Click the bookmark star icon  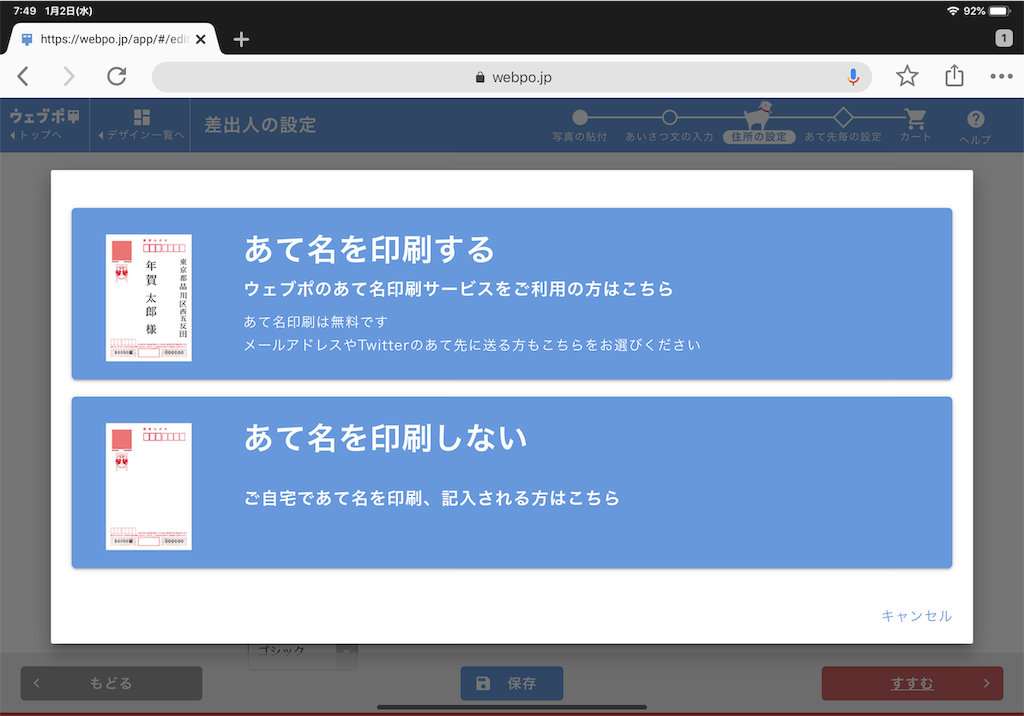907,75
